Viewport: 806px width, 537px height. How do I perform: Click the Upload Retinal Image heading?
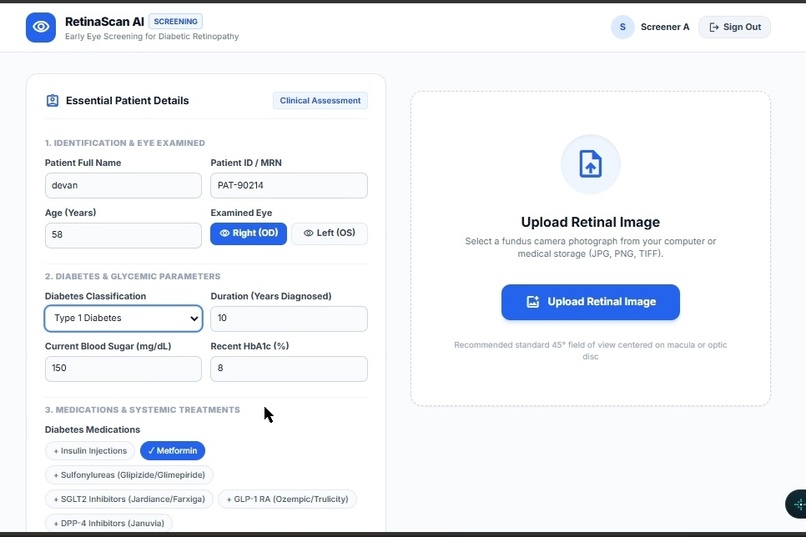click(590, 222)
